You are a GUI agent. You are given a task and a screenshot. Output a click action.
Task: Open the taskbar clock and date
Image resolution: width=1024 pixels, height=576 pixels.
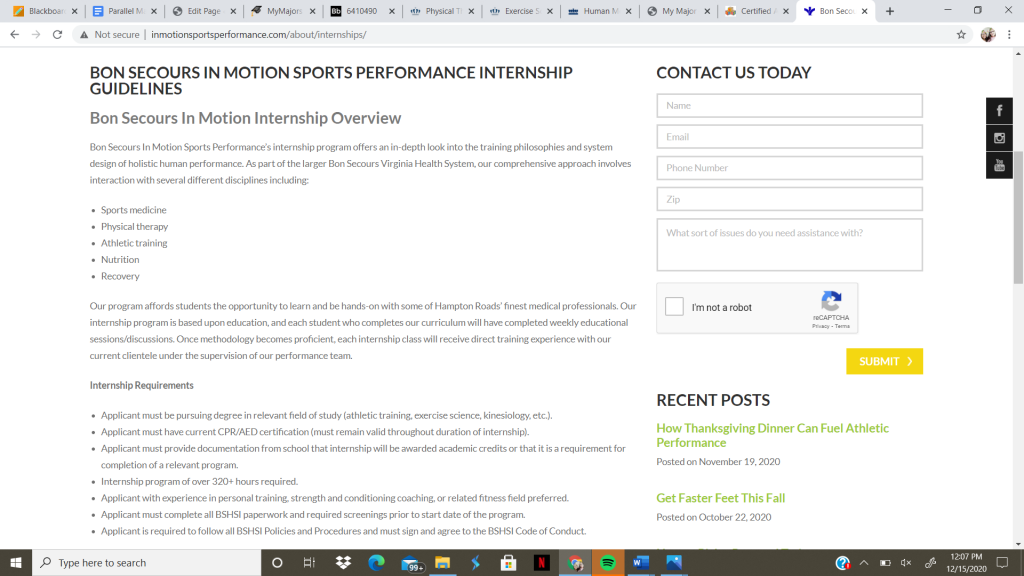[967, 562]
